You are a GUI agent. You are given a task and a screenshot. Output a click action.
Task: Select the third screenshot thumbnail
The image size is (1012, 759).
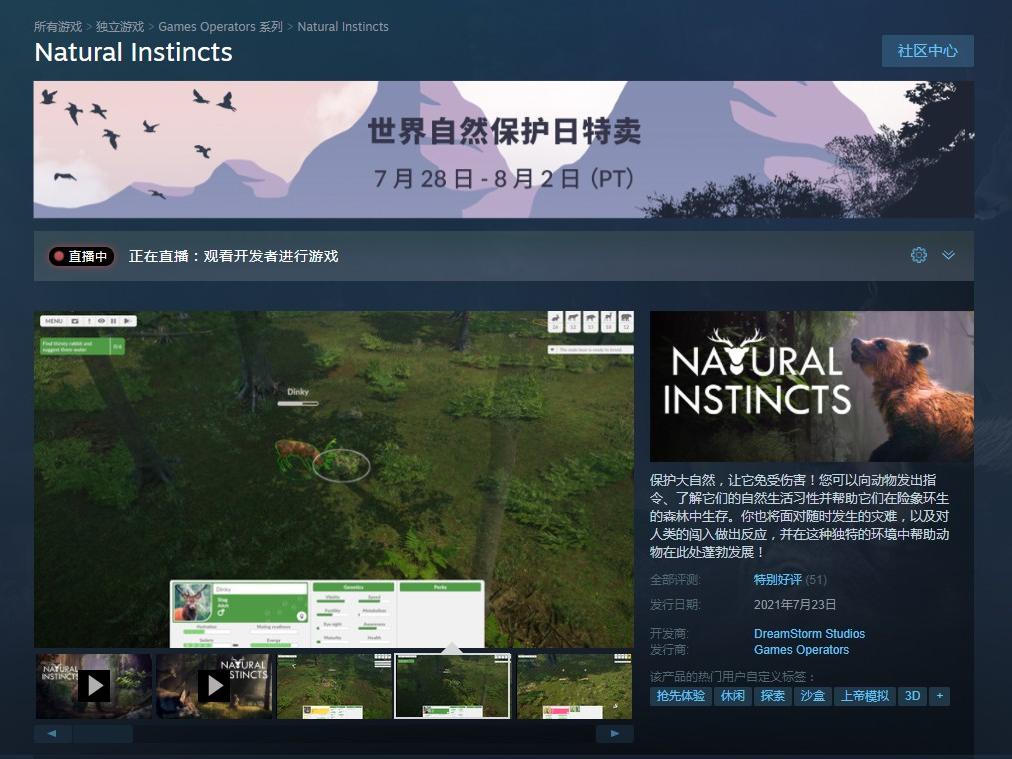tap(334, 685)
